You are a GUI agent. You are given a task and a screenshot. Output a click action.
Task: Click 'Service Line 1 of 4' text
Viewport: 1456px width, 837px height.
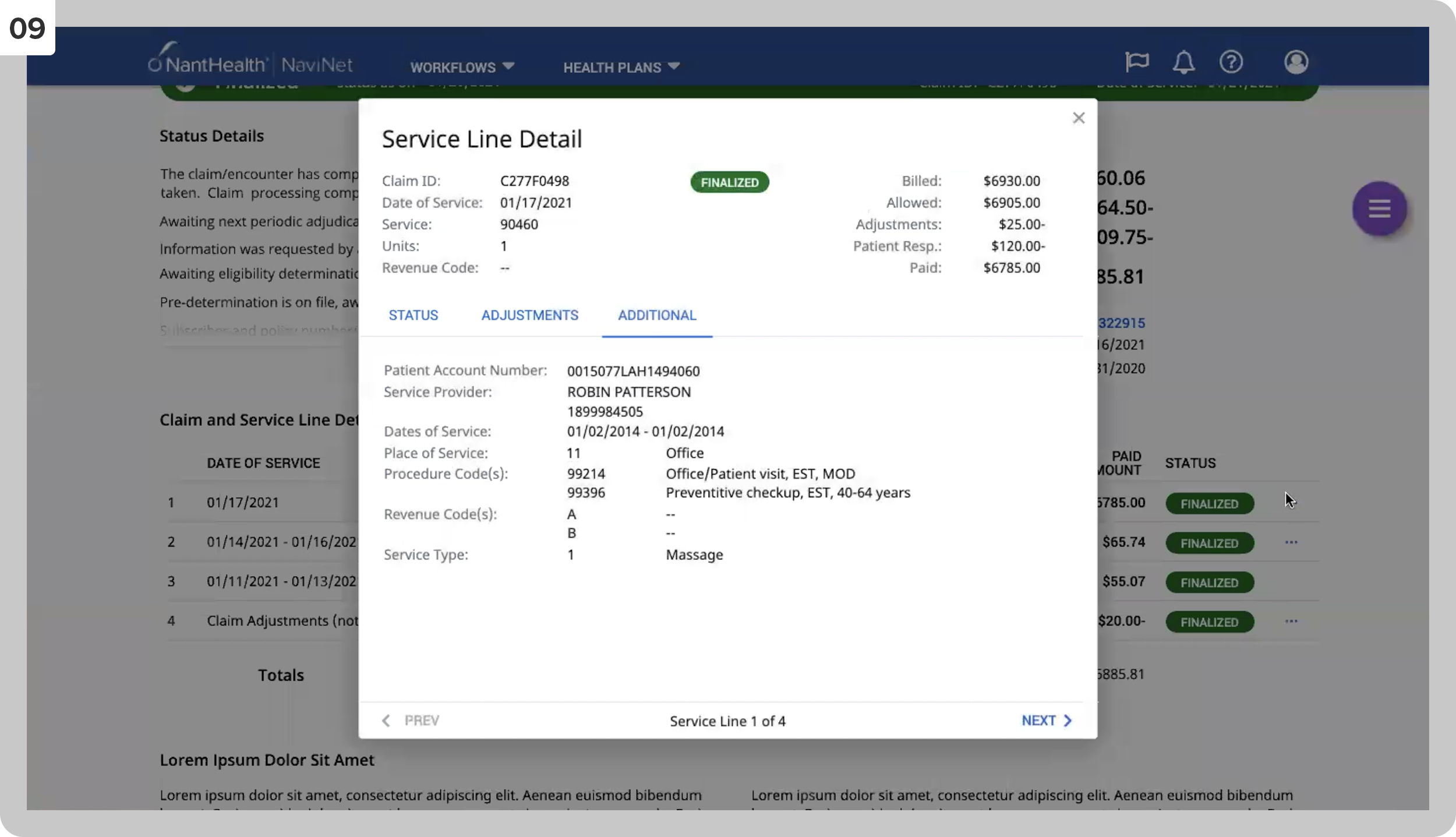(727, 721)
